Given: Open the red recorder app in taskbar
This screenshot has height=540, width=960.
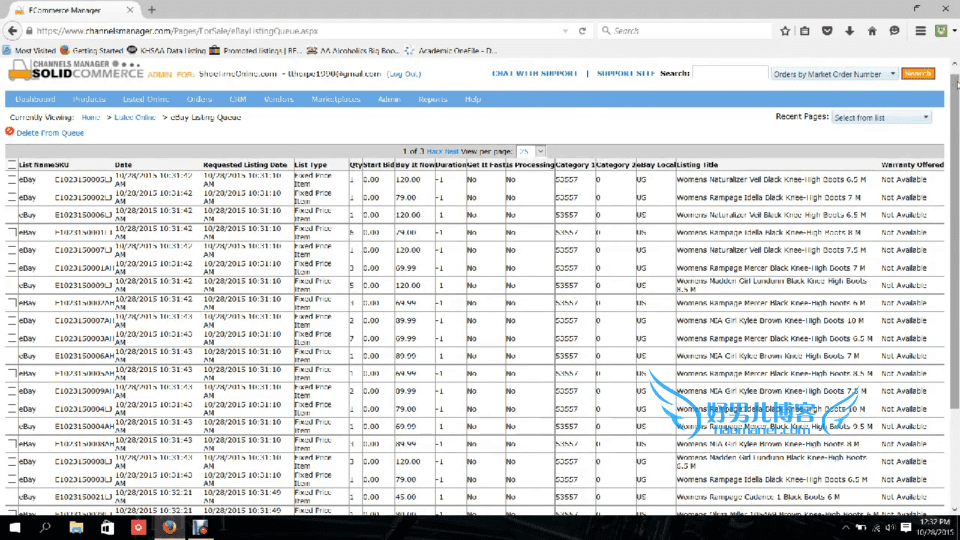Looking at the screenshot, I should 138,527.
